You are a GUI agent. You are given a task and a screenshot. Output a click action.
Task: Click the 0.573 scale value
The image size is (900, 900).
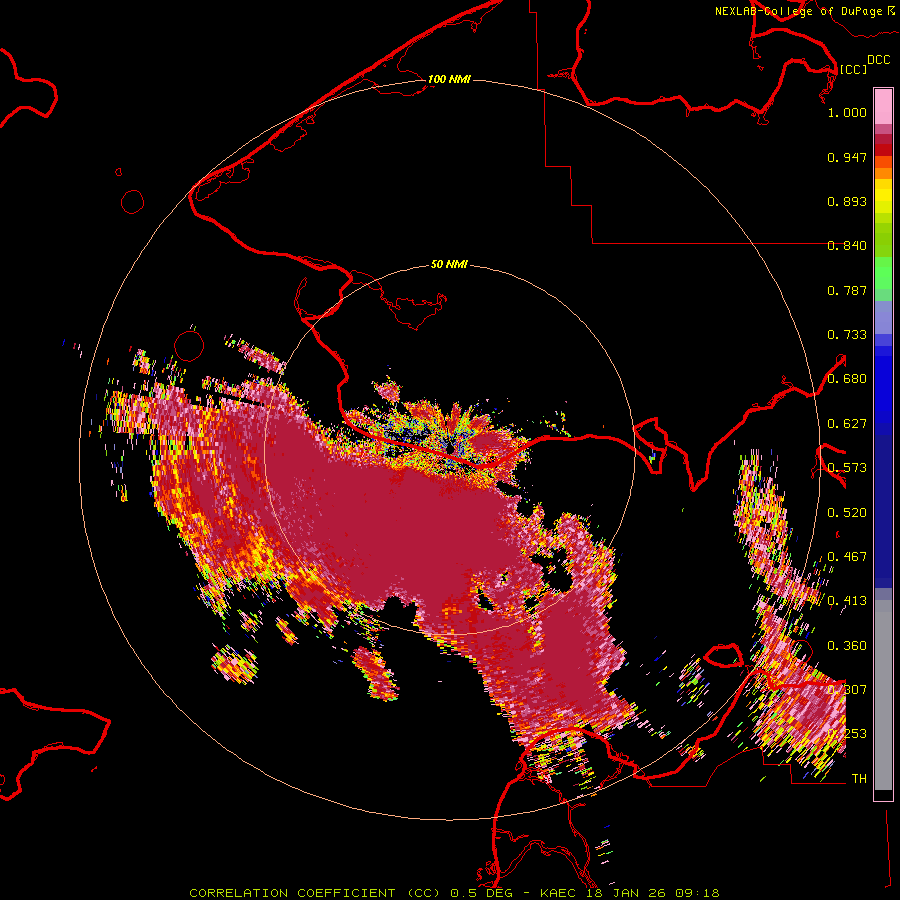pyautogui.click(x=847, y=468)
